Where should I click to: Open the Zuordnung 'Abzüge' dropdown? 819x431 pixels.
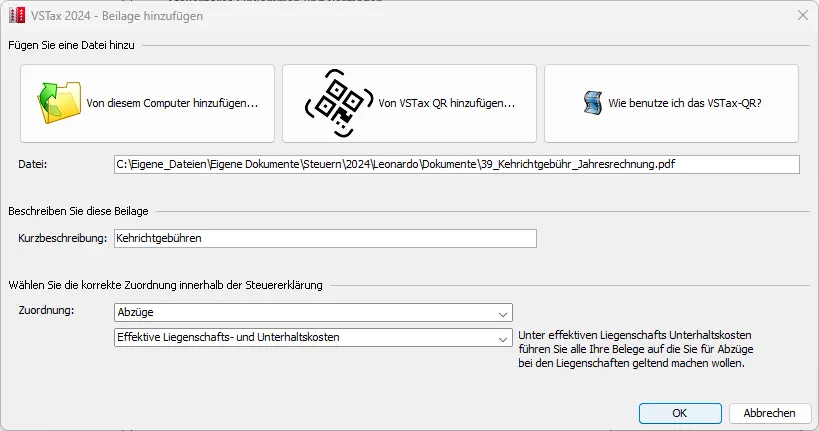click(x=313, y=312)
